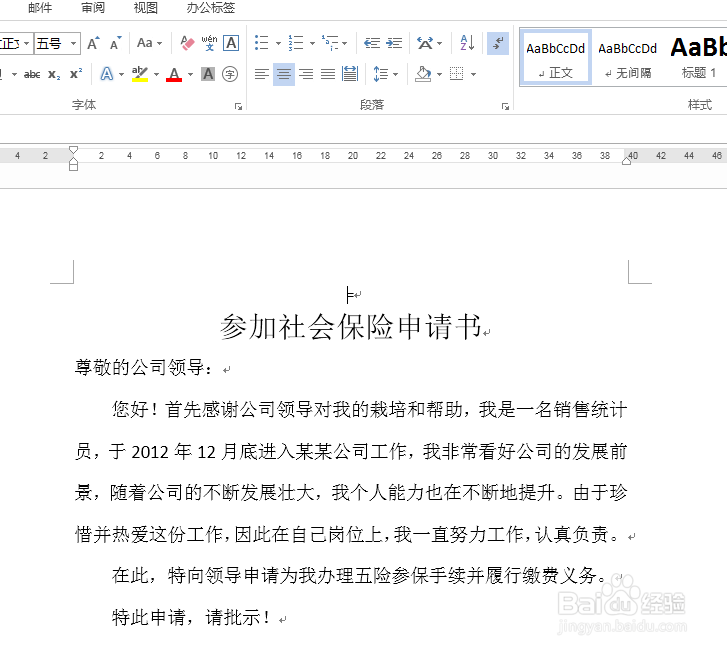The height and width of the screenshot is (651, 727).
Task: Click the Clear Formatting eraser icon
Action: [187, 44]
